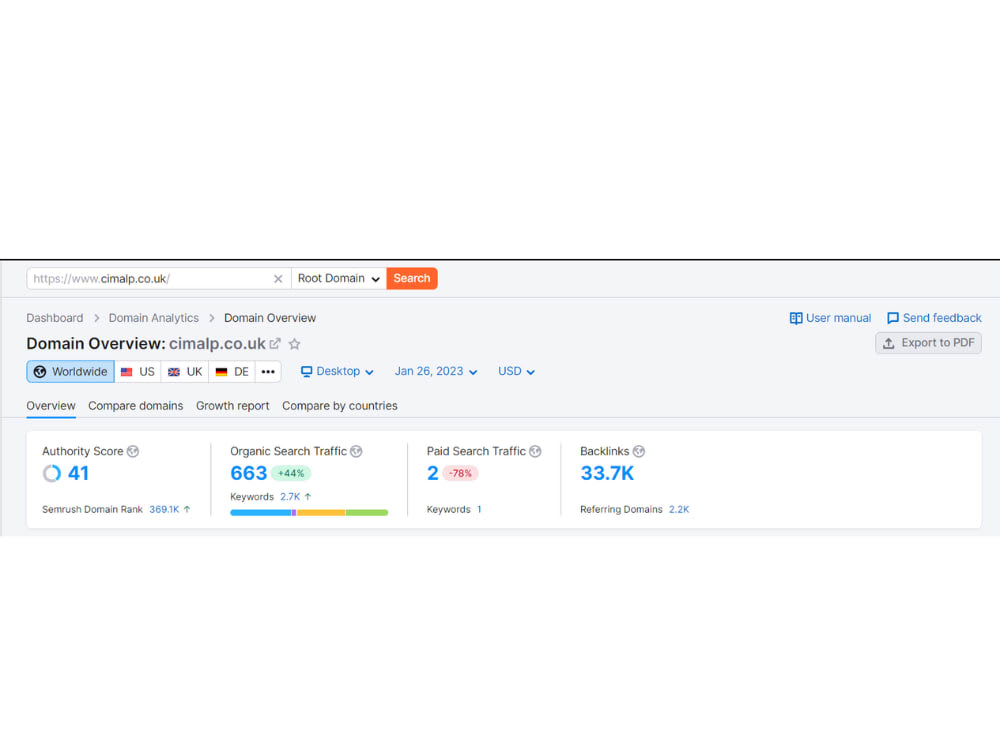
Task: Click the Authority Score ring indicator
Action: (x=52, y=473)
